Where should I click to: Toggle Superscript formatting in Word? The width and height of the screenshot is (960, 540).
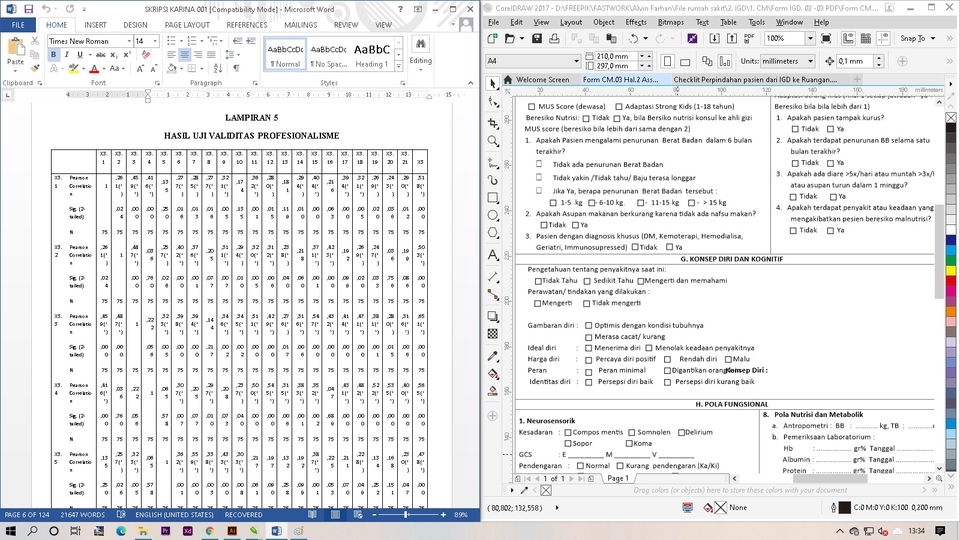pyautogui.click(x=127, y=54)
